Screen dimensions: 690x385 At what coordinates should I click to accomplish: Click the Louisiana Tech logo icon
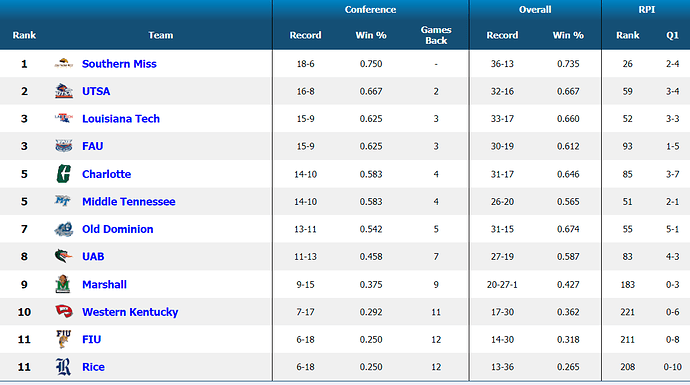(x=63, y=118)
